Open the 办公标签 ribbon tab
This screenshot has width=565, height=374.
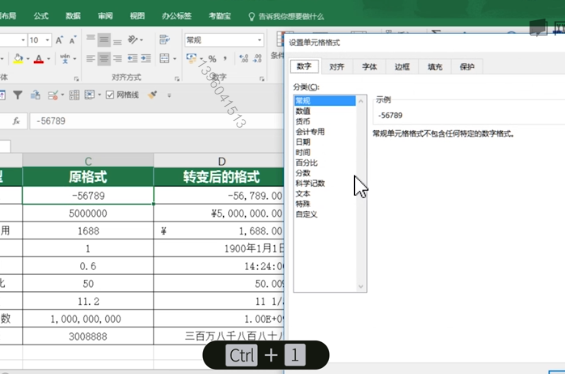click(177, 16)
